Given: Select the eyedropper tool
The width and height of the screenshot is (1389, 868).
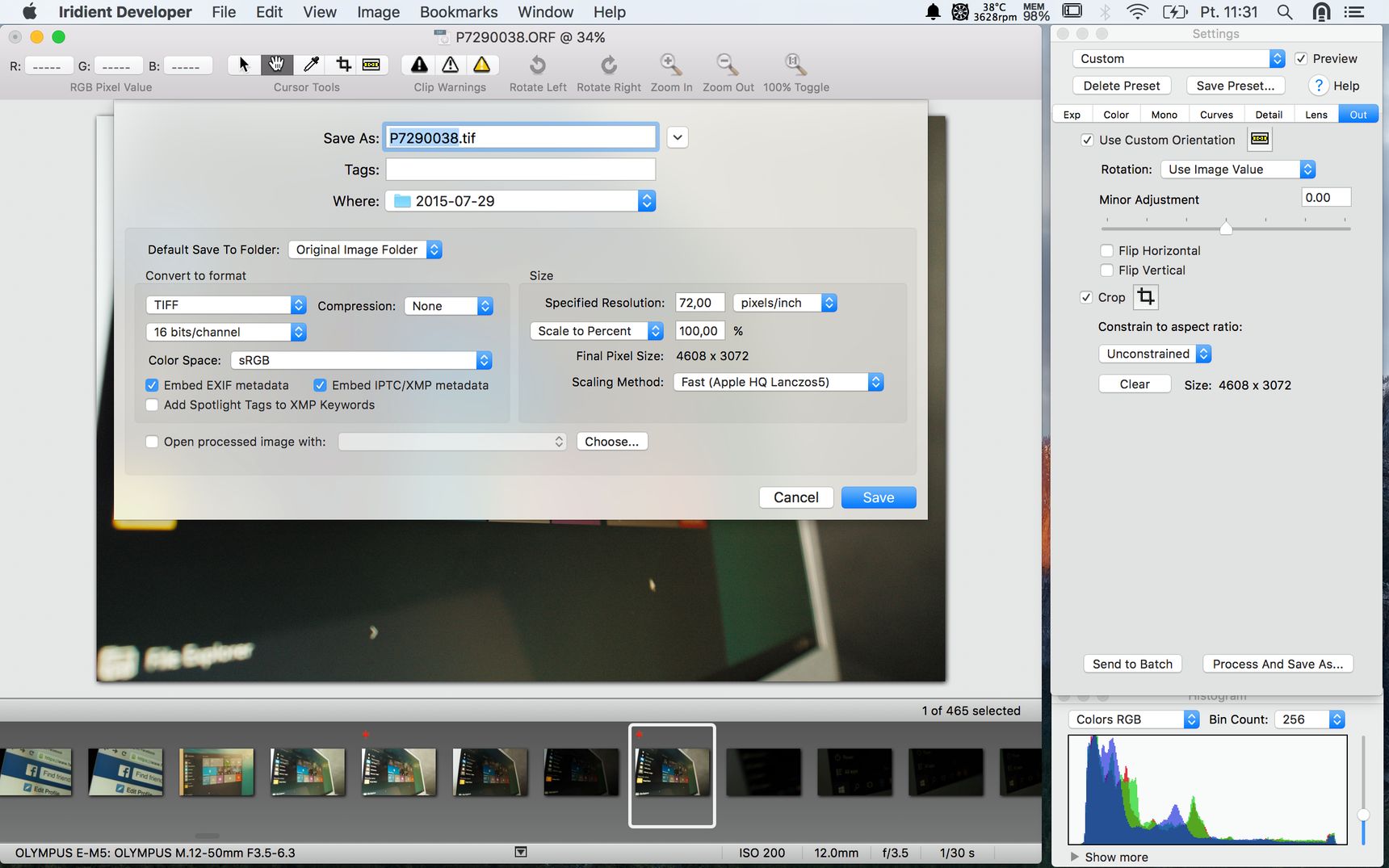Looking at the screenshot, I should (310, 65).
